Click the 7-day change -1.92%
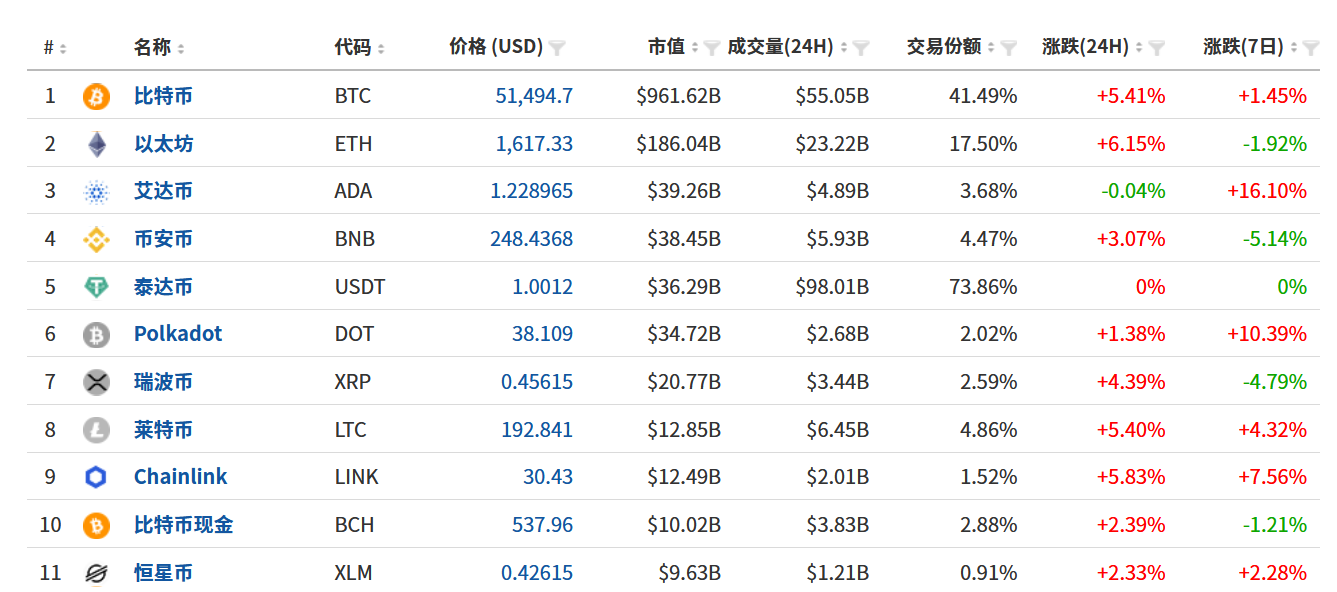The height and width of the screenshot is (592, 1337). coord(1275,144)
